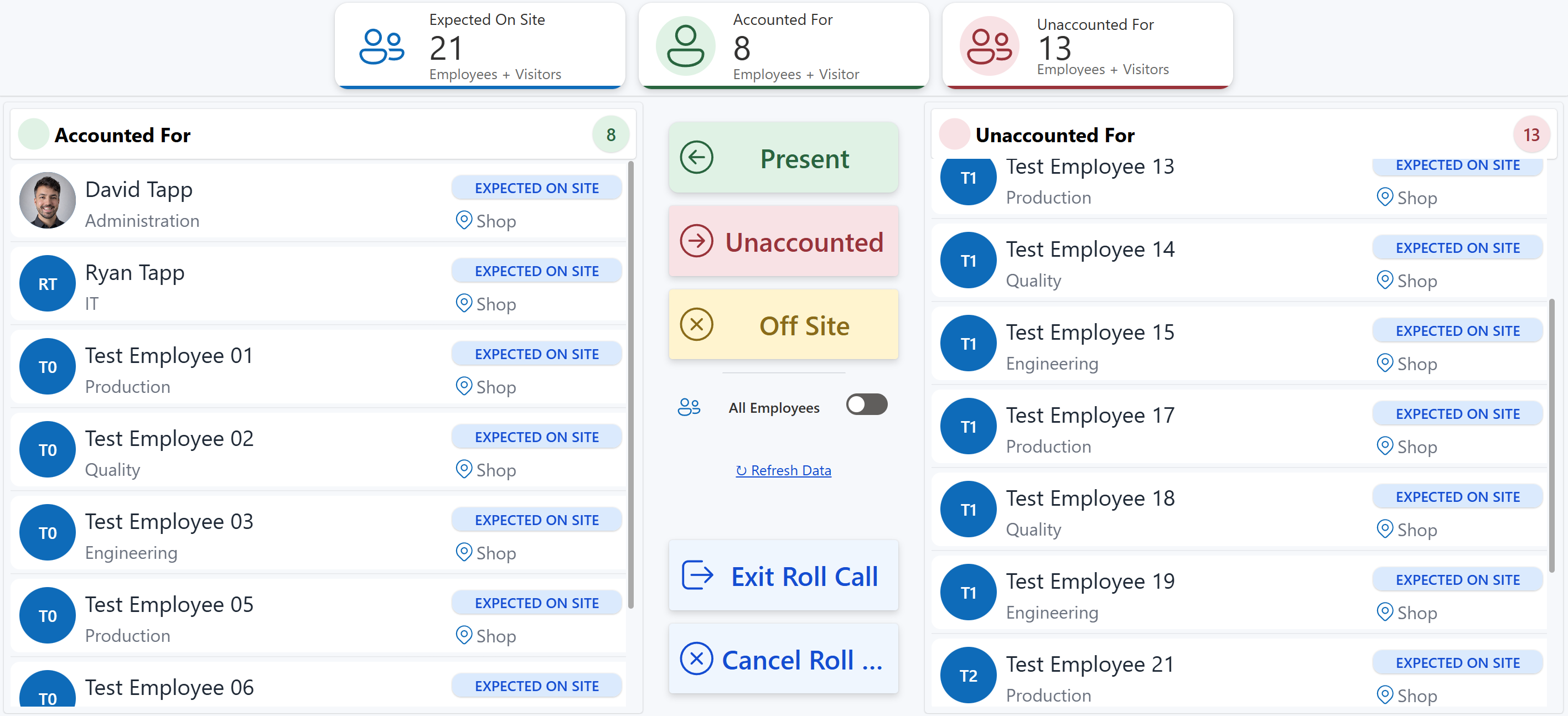1568x716 pixels.
Task: Select the Expected On Site summary card
Action: (480, 45)
